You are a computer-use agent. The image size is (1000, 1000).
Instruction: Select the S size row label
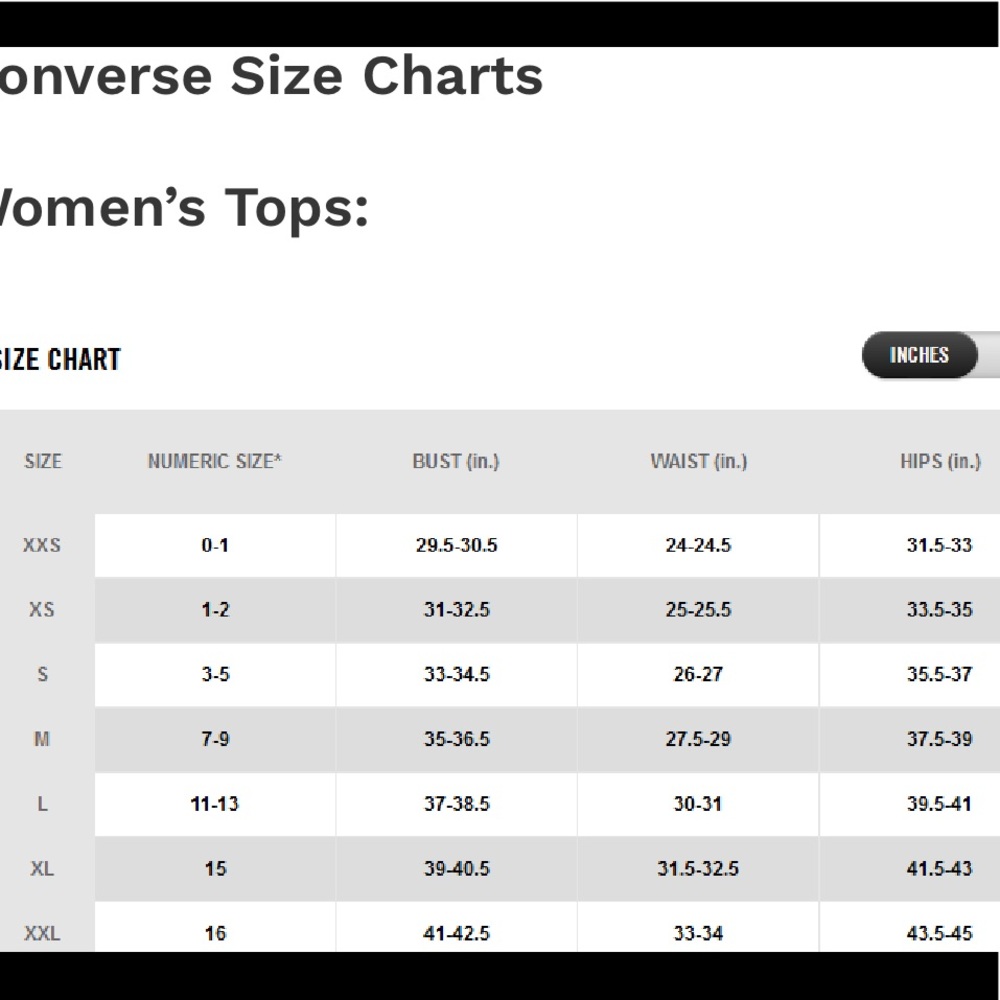coord(43,674)
